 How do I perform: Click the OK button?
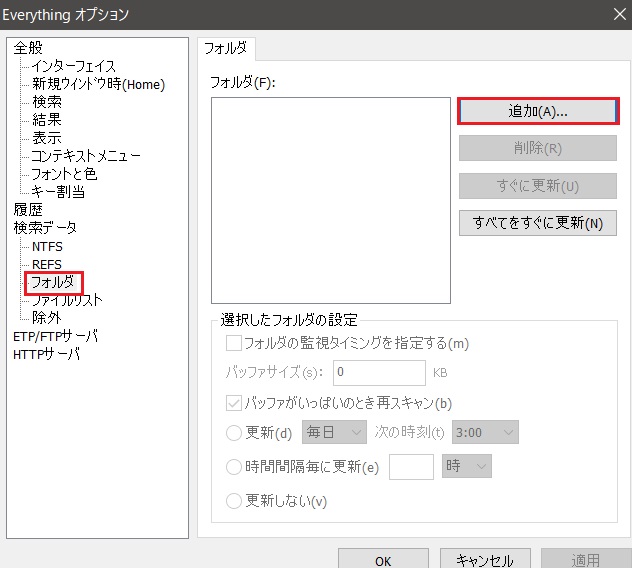(383, 560)
